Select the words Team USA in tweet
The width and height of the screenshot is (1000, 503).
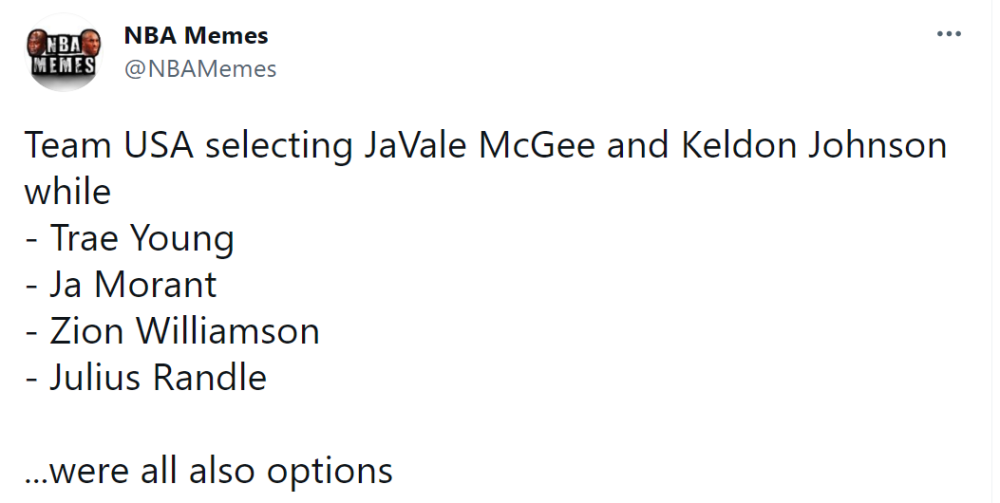[108, 145]
